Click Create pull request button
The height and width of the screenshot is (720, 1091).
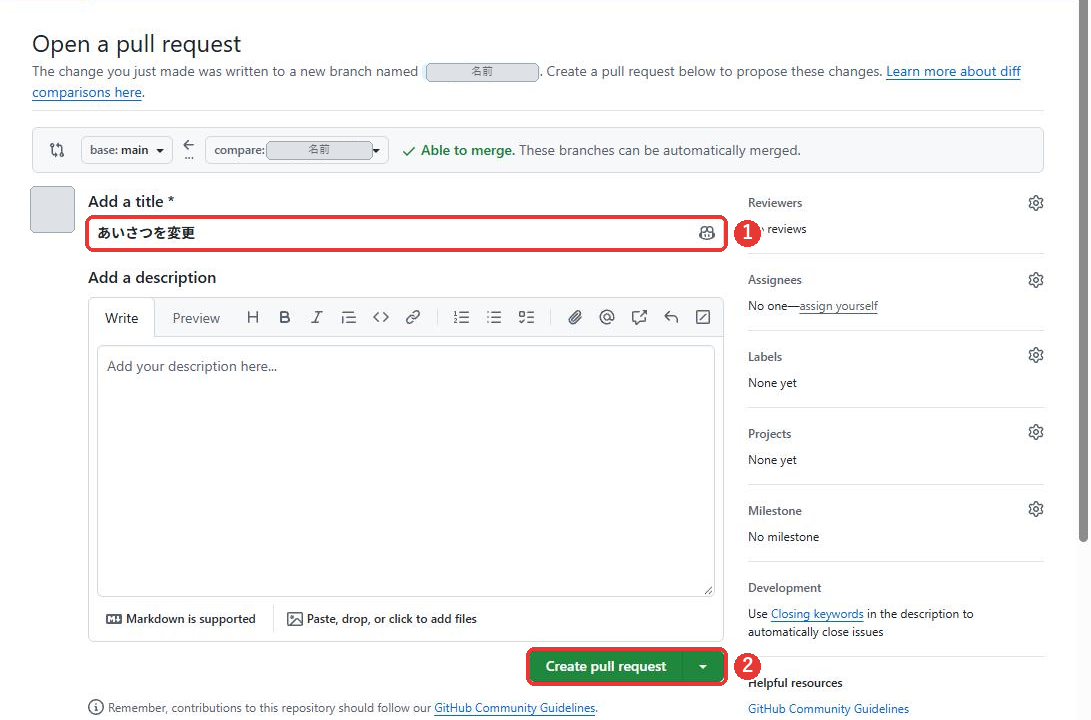(605, 666)
